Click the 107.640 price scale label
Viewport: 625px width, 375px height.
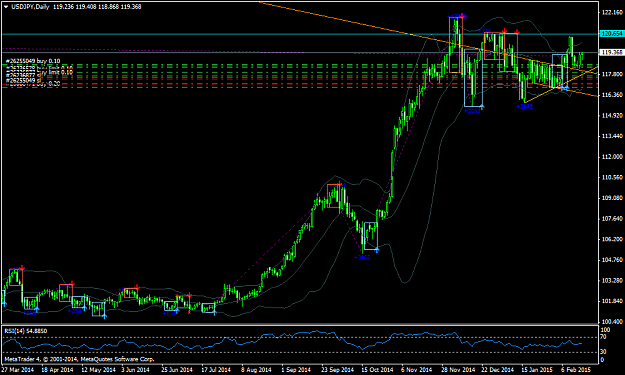coord(612,219)
